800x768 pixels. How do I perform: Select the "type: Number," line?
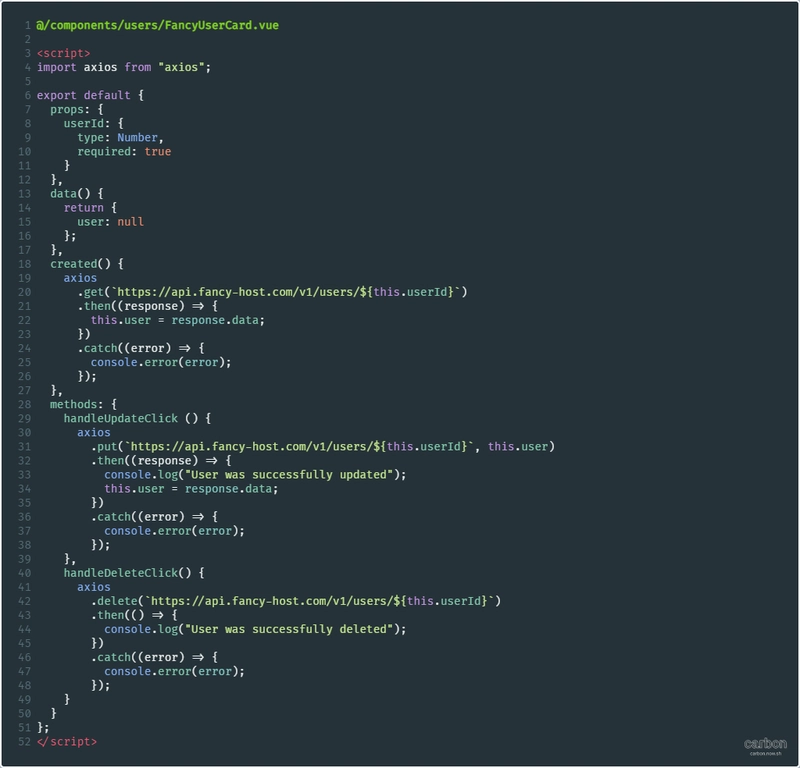120,138
